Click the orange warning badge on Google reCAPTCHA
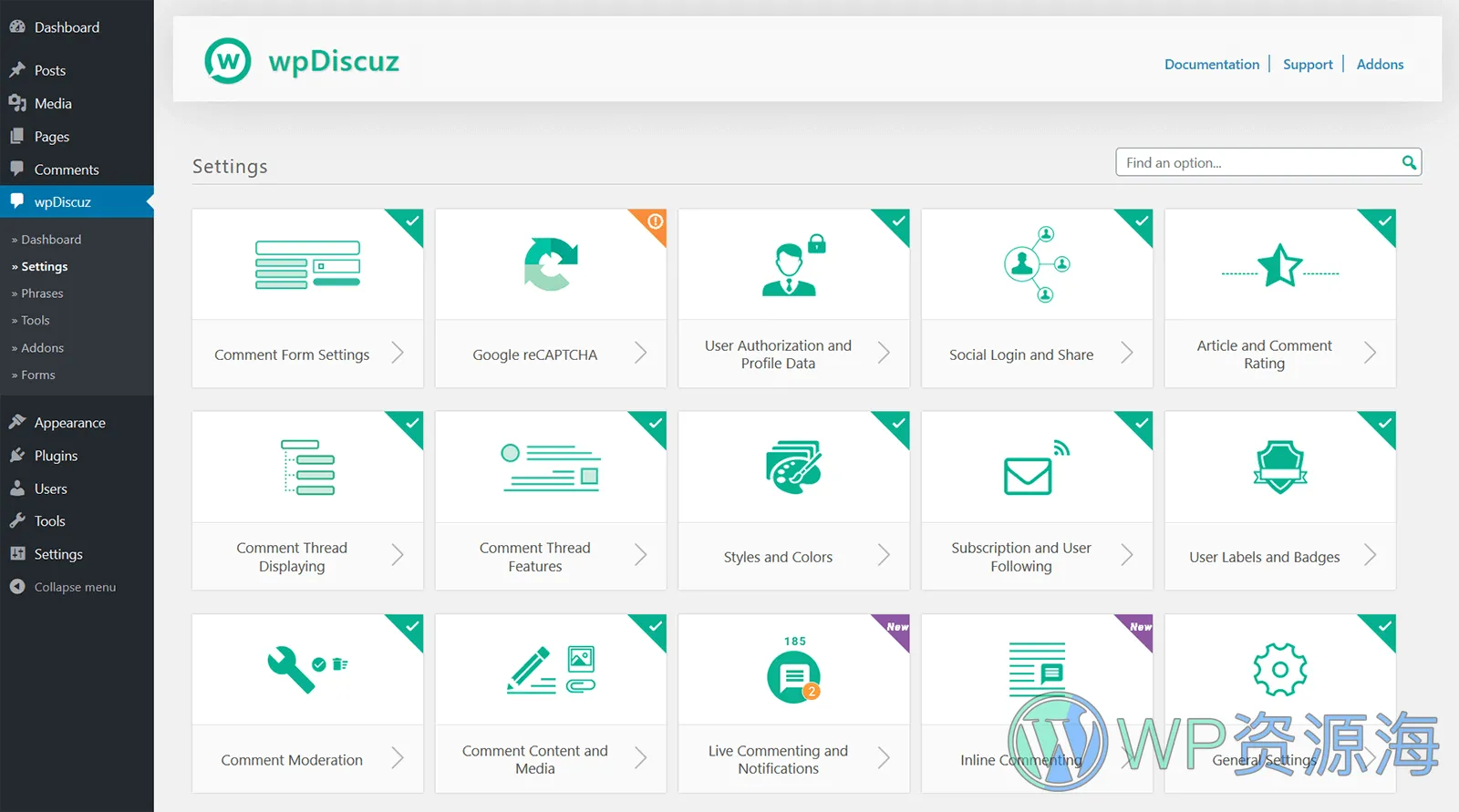 (x=655, y=221)
